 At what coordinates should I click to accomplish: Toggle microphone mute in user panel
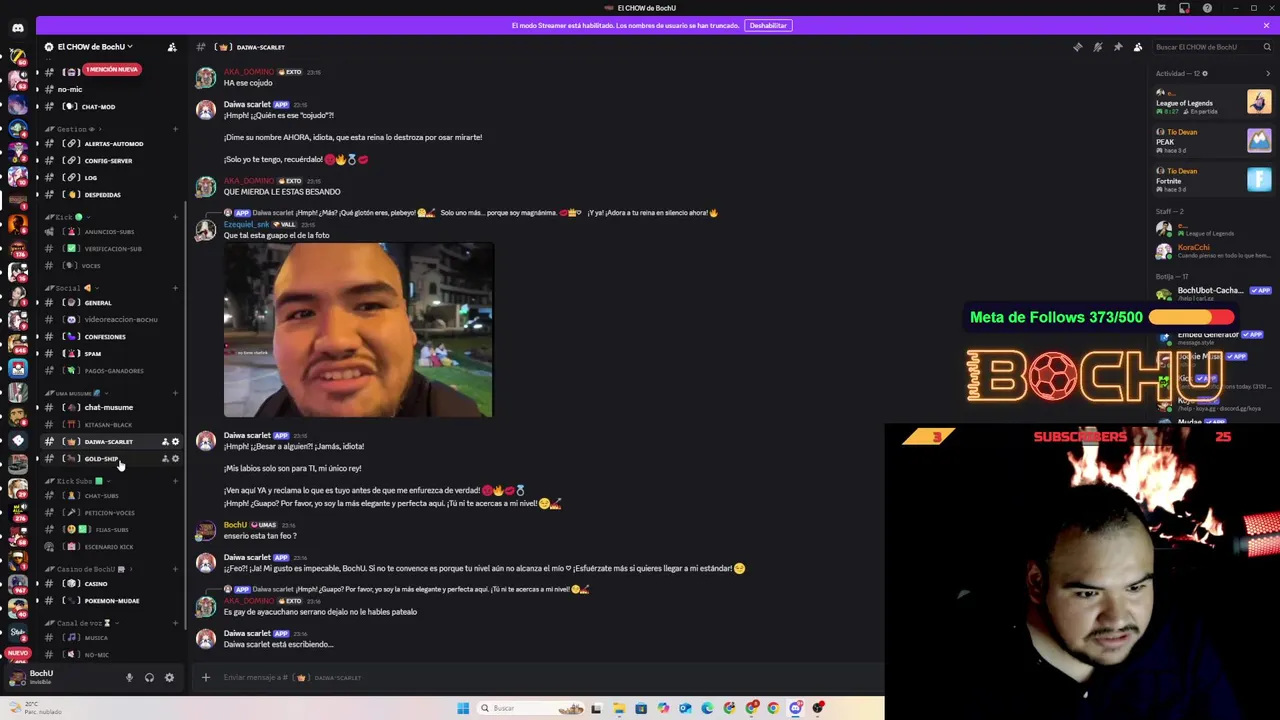pos(129,678)
